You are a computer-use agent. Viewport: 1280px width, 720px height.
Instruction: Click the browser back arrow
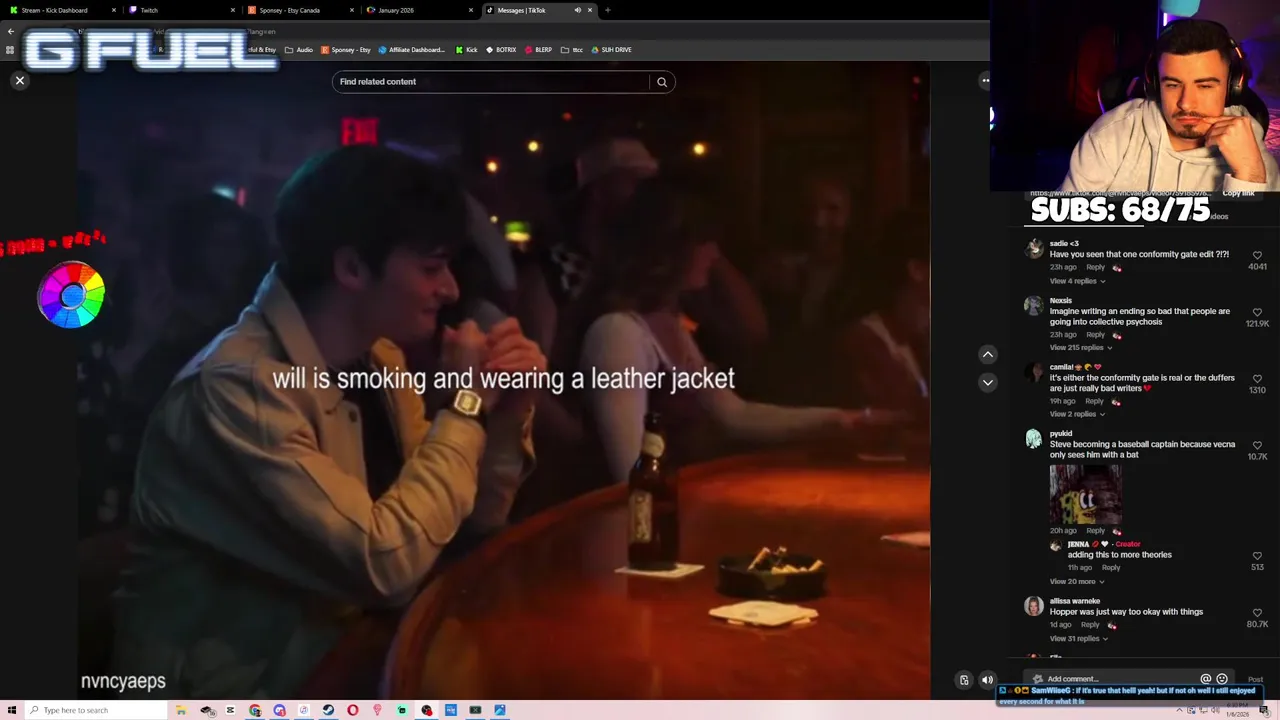pyautogui.click(x=10, y=31)
